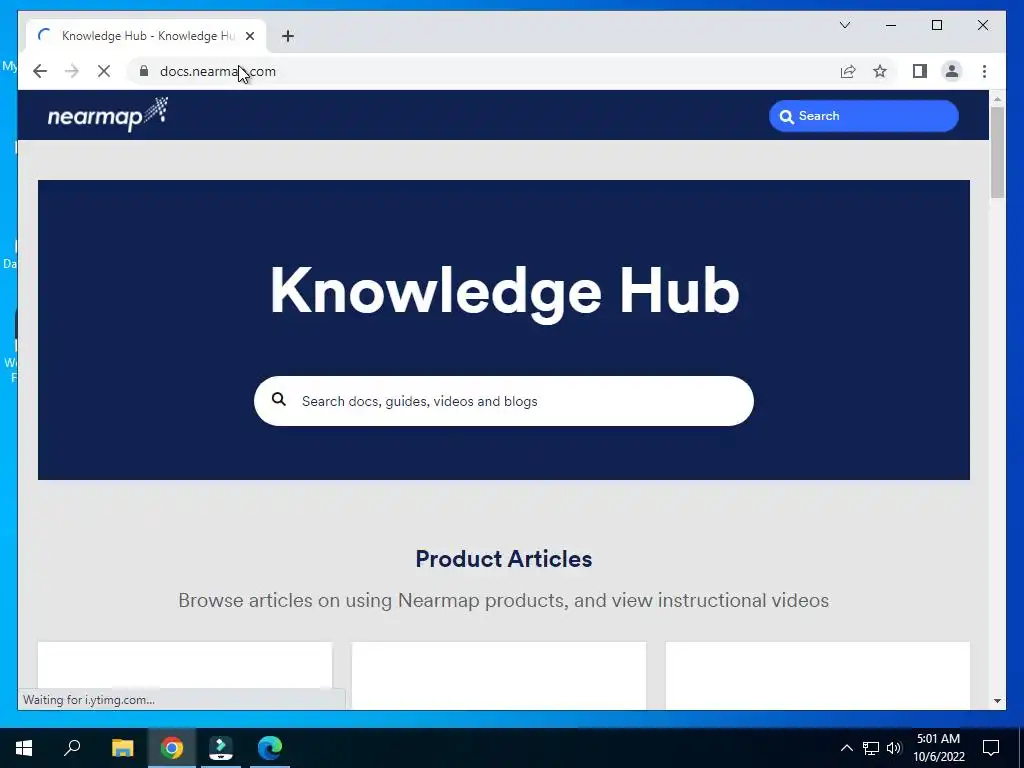
Task: Open the Windows Start menu
Action: 24,748
